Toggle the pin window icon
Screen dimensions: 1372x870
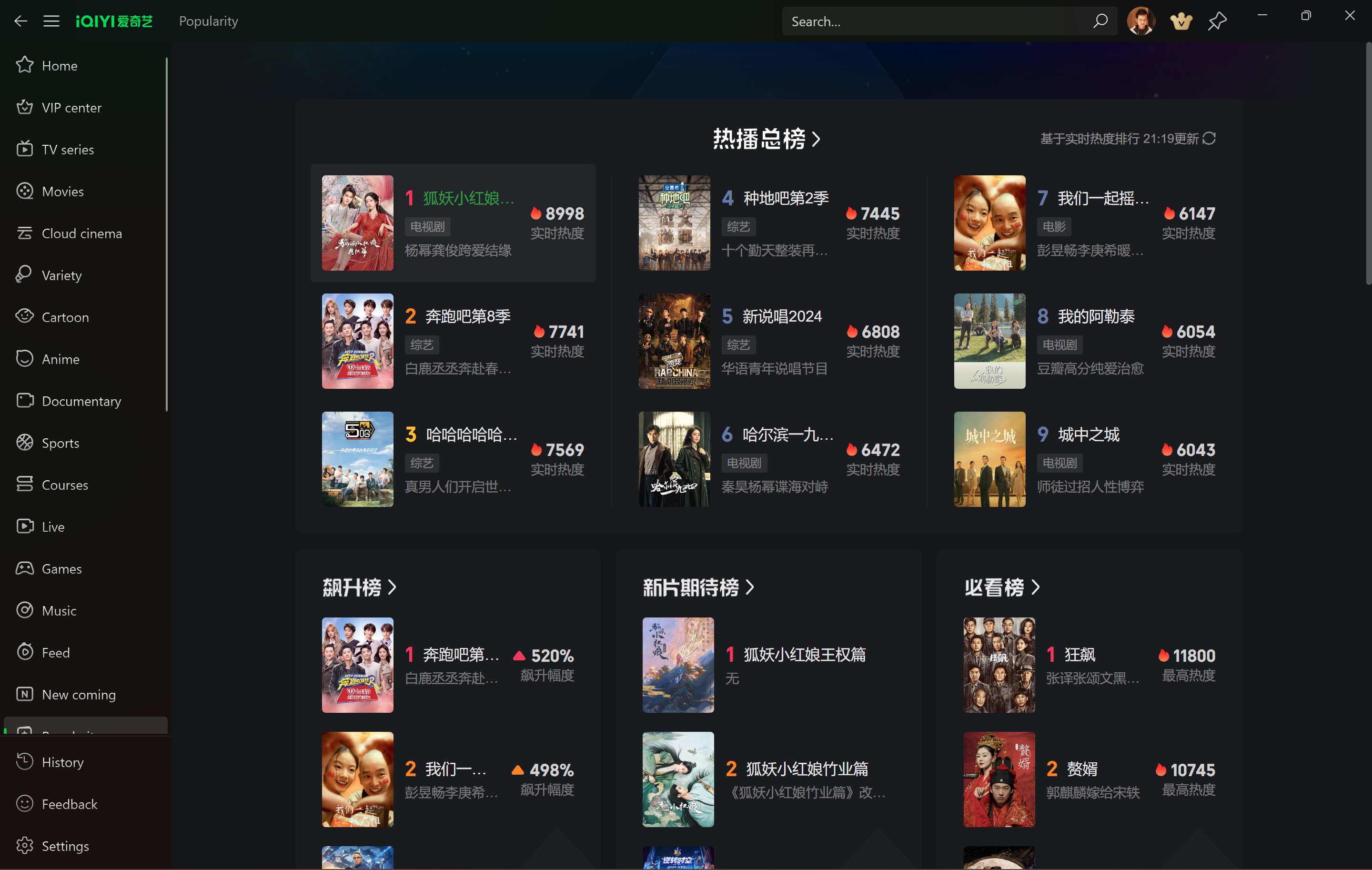[x=1217, y=21]
